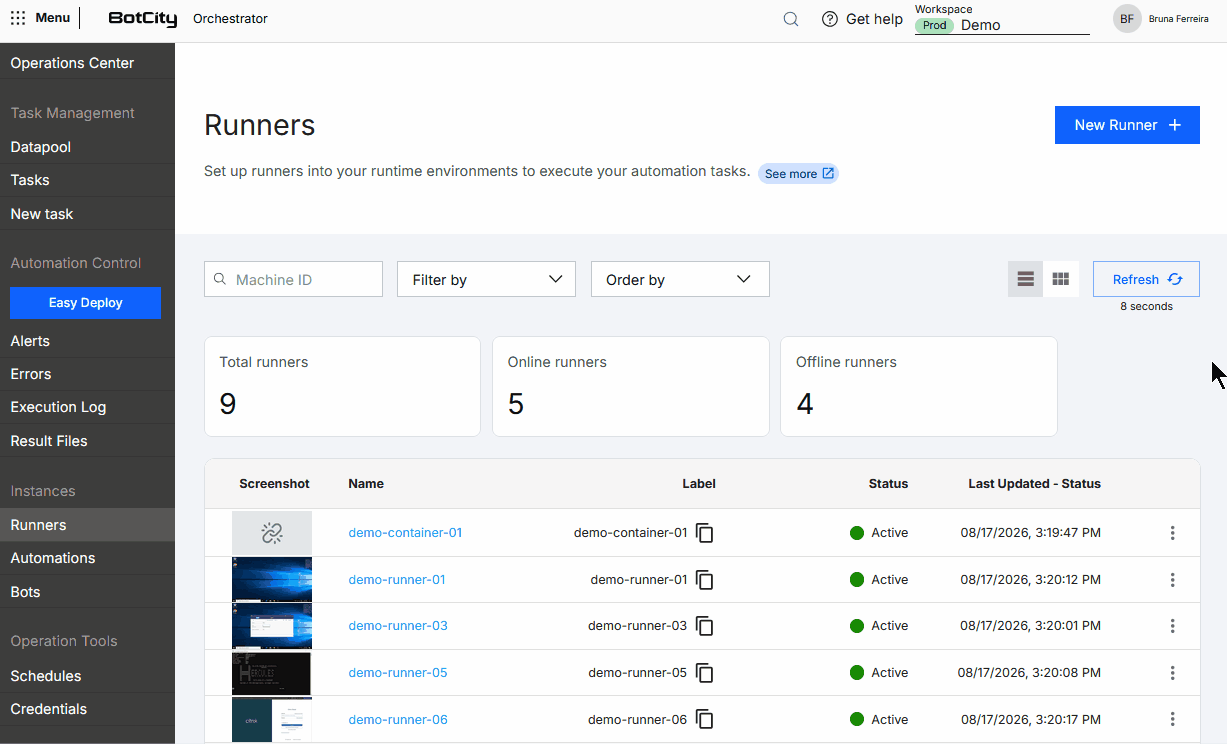Open options menu for demo-container-01
1227x744 pixels.
(x=1173, y=533)
